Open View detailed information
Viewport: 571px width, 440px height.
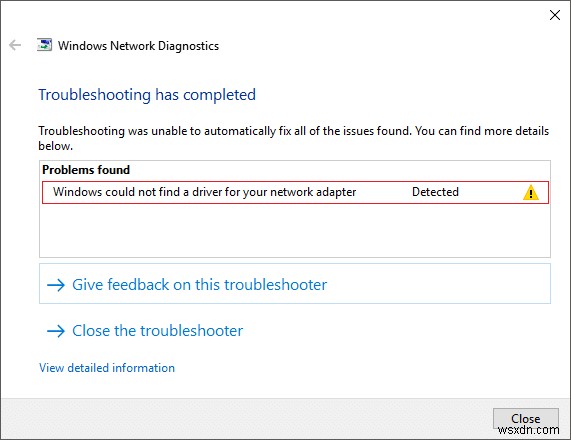107,368
